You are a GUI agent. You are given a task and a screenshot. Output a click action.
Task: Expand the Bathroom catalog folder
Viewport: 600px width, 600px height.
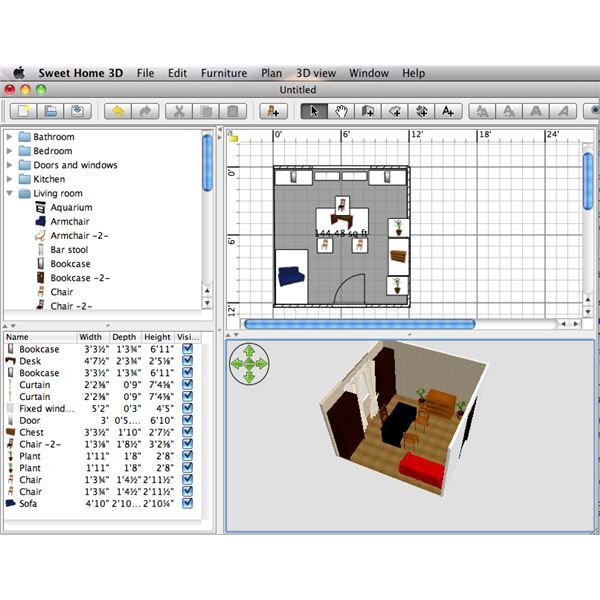tap(10, 137)
